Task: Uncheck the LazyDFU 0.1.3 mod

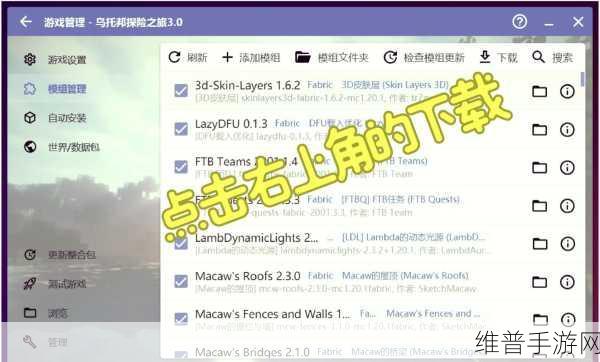Action: [x=181, y=129]
